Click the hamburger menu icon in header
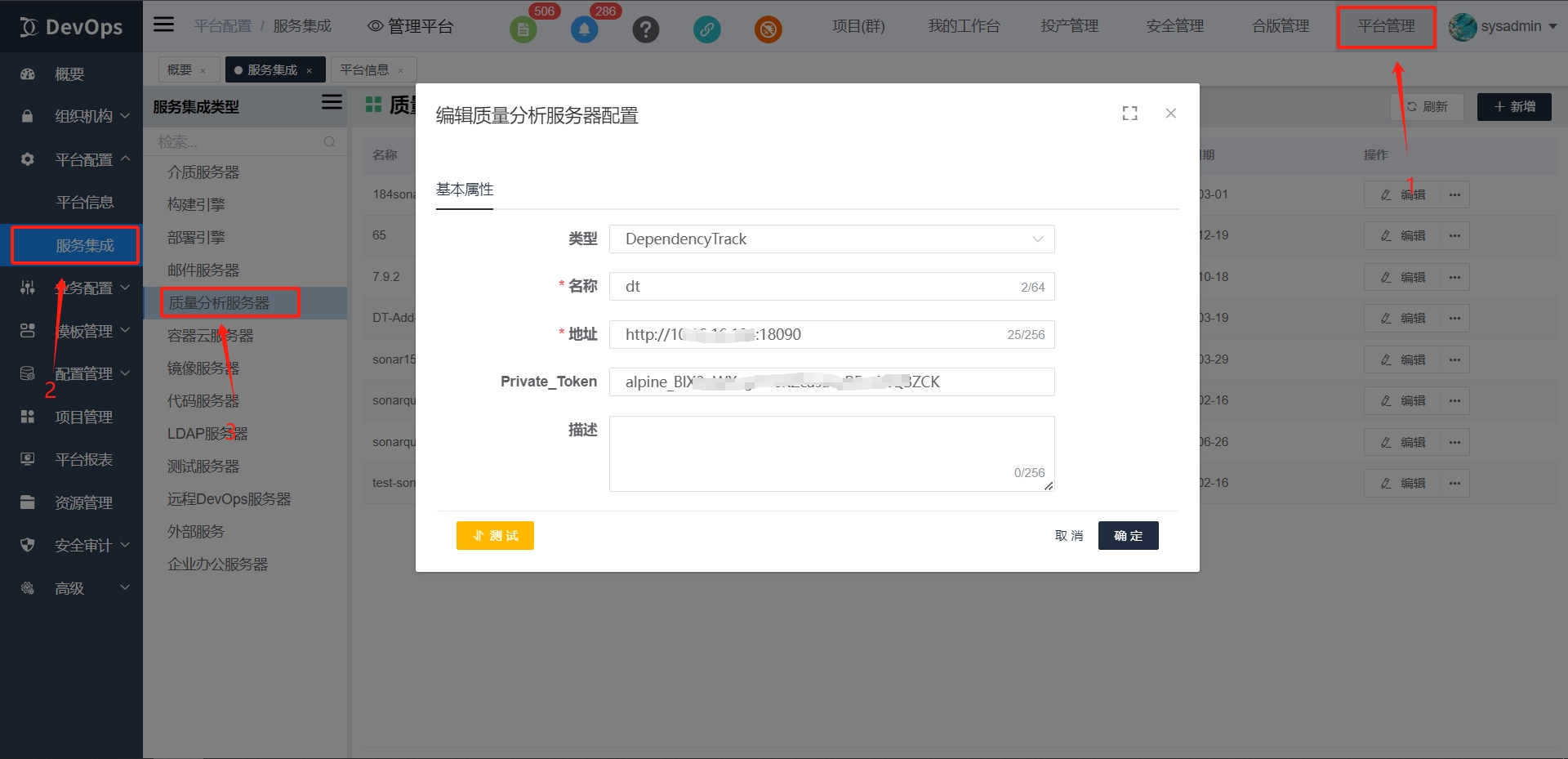Viewport: 1568px width, 759px height. click(163, 25)
